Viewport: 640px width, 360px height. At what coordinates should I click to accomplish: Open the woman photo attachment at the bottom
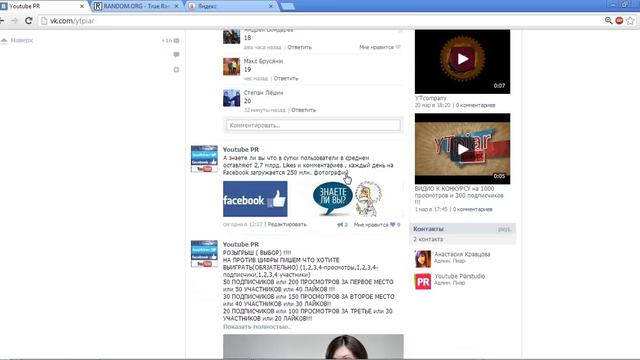tap(313, 347)
